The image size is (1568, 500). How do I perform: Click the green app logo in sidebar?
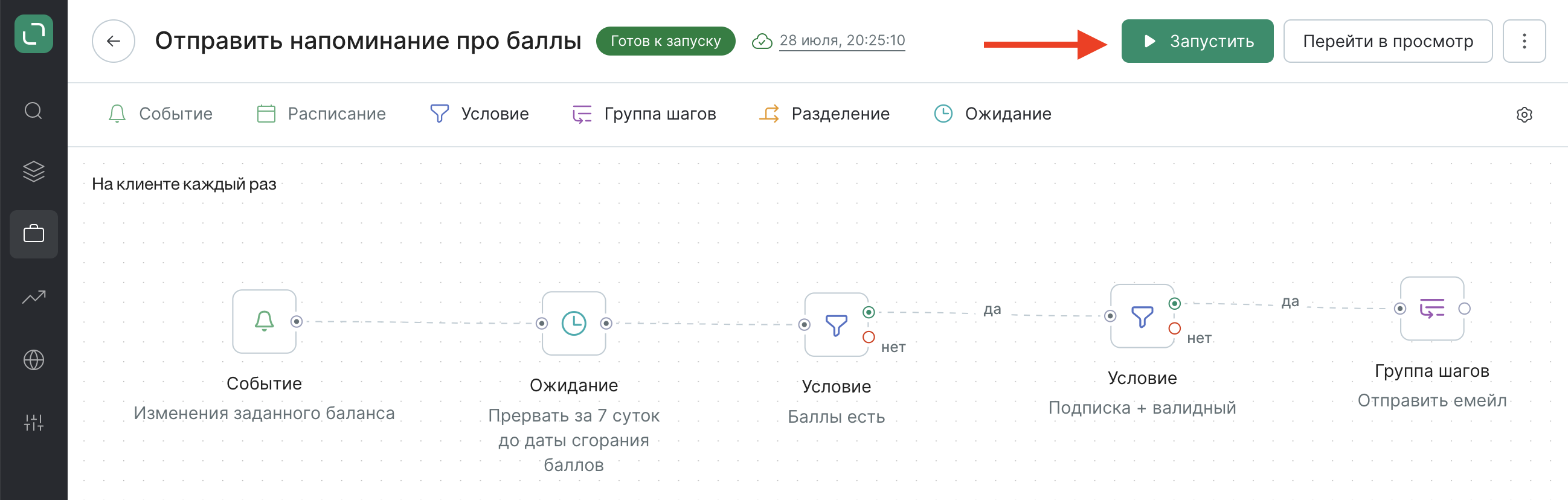coord(33,33)
